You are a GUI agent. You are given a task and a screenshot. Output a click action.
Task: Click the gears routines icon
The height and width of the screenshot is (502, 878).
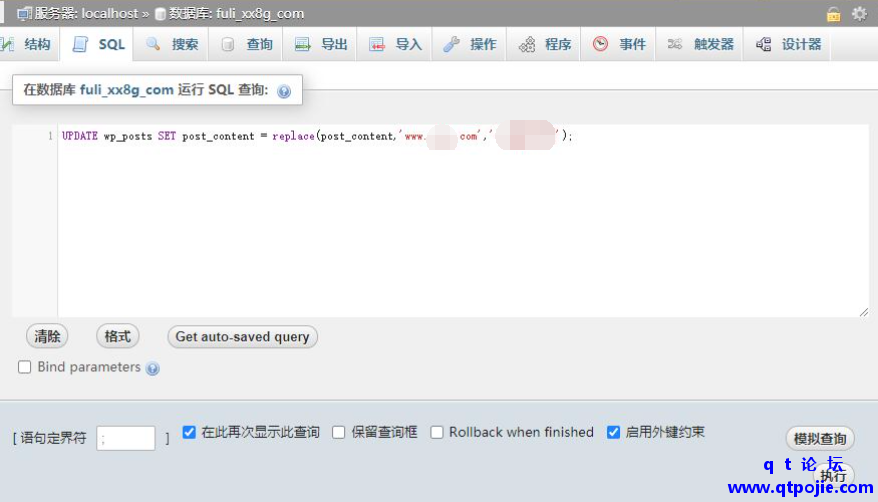(526, 45)
